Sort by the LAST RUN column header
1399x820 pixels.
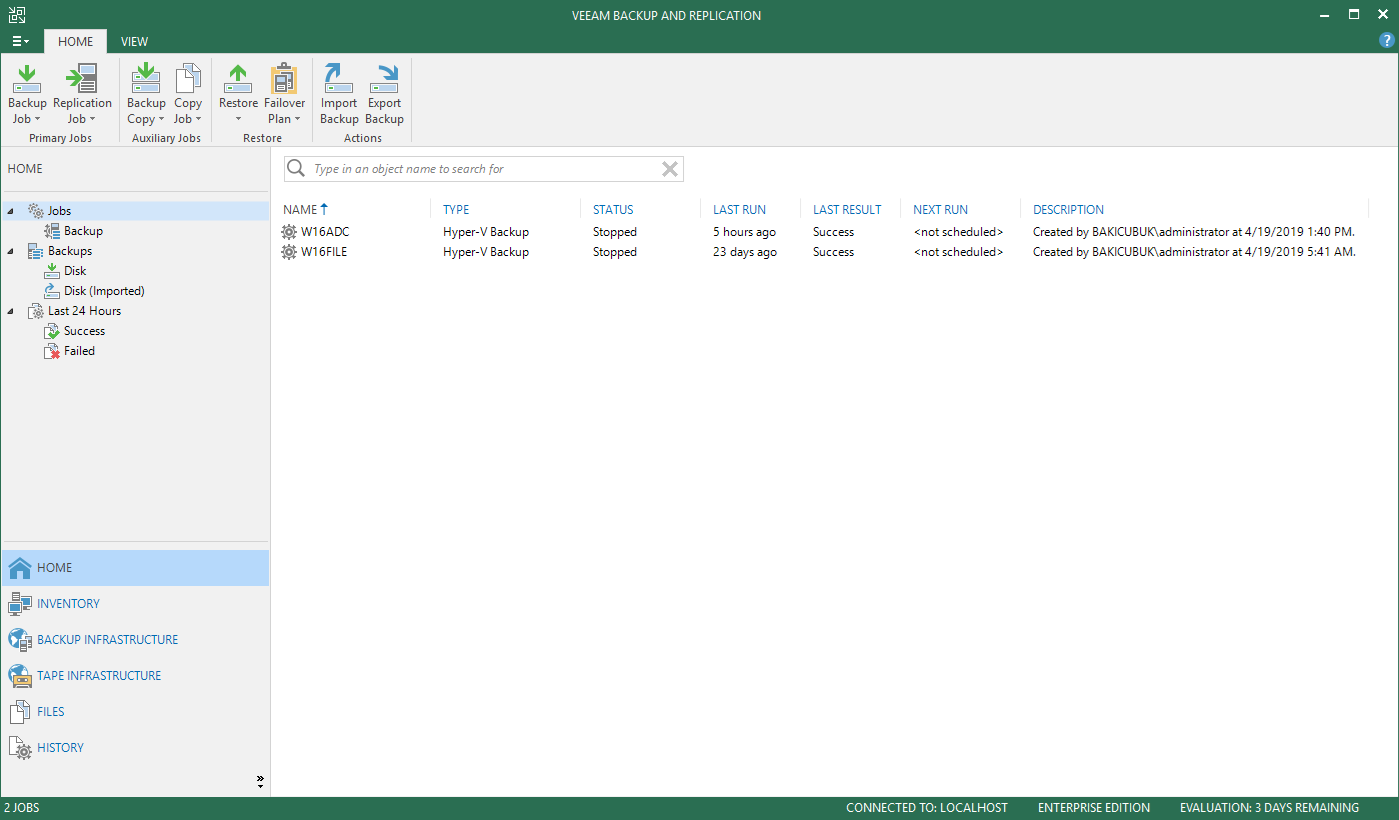[739, 210]
